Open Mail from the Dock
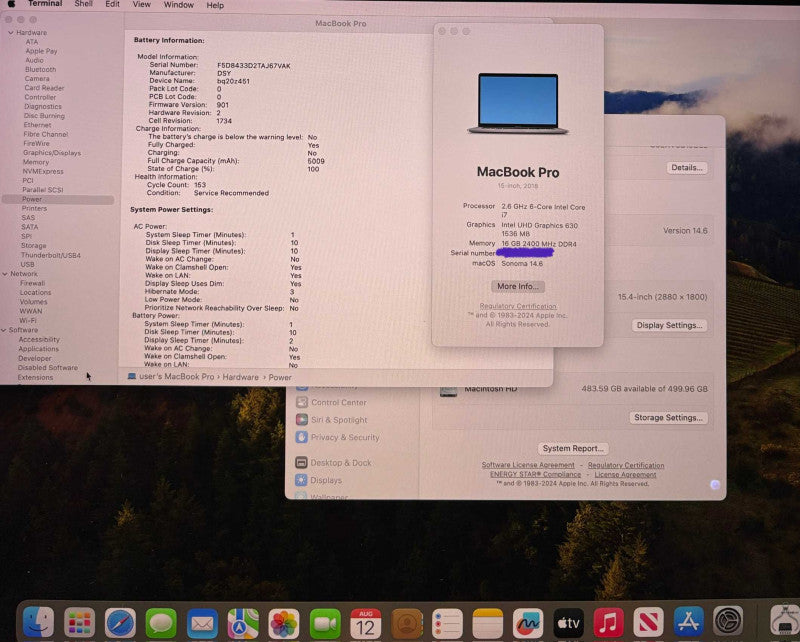The width and height of the screenshot is (800, 642). tap(202, 623)
